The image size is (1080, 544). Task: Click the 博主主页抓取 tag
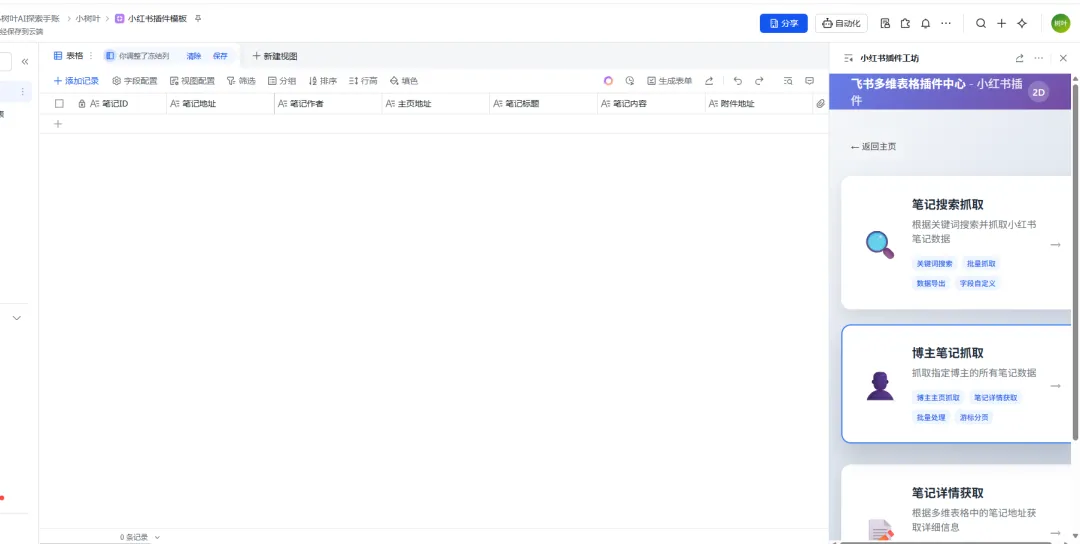pyautogui.click(x=938, y=397)
